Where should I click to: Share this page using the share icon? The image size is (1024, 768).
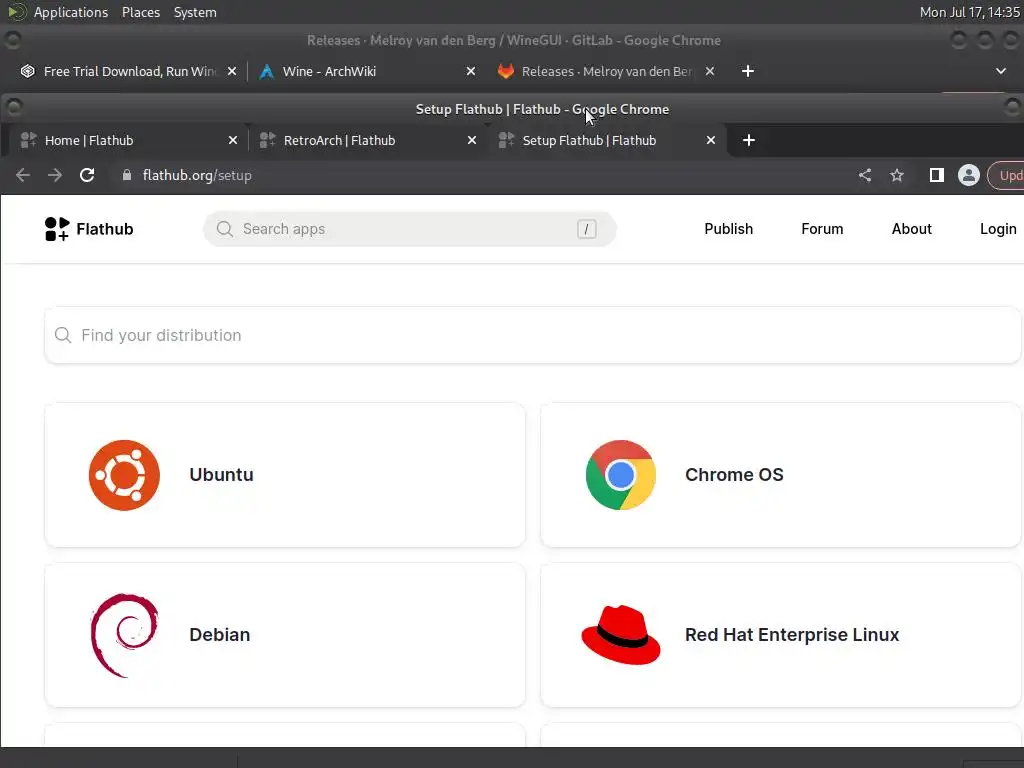click(865, 175)
